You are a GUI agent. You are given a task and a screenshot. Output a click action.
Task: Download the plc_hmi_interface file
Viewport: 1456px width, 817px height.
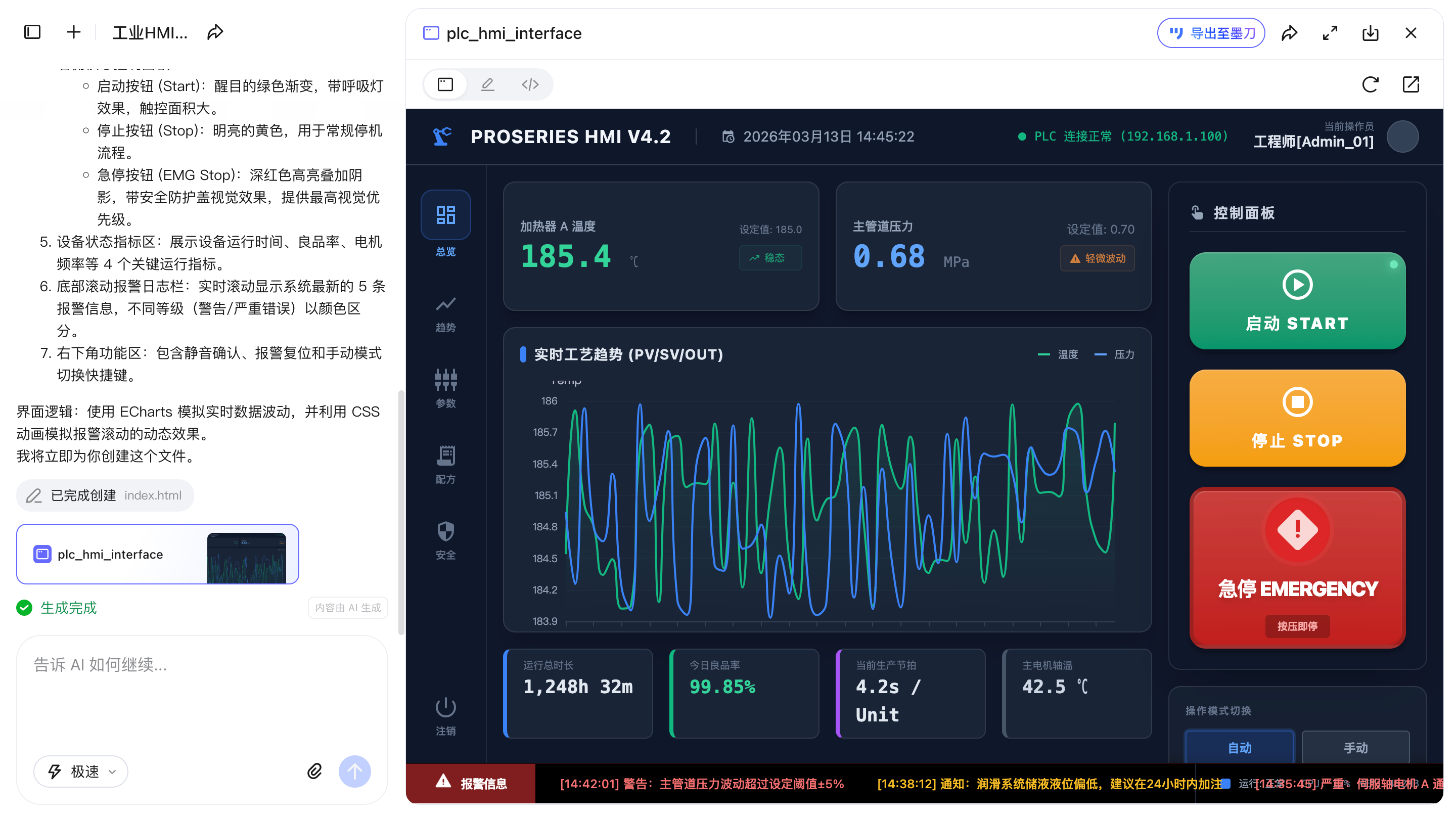click(1370, 33)
